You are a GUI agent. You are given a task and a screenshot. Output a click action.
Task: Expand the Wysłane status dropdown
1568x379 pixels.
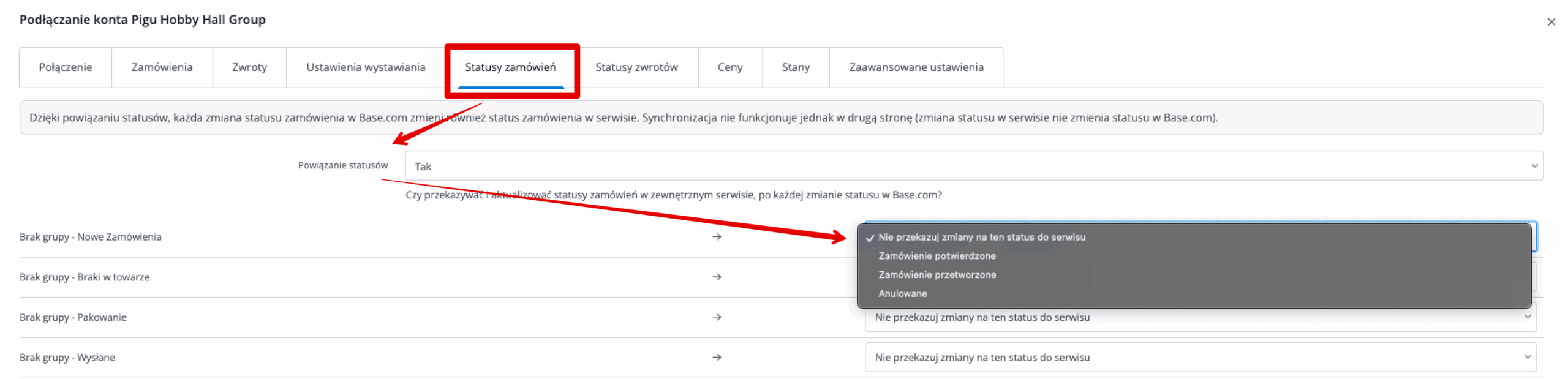1199,358
